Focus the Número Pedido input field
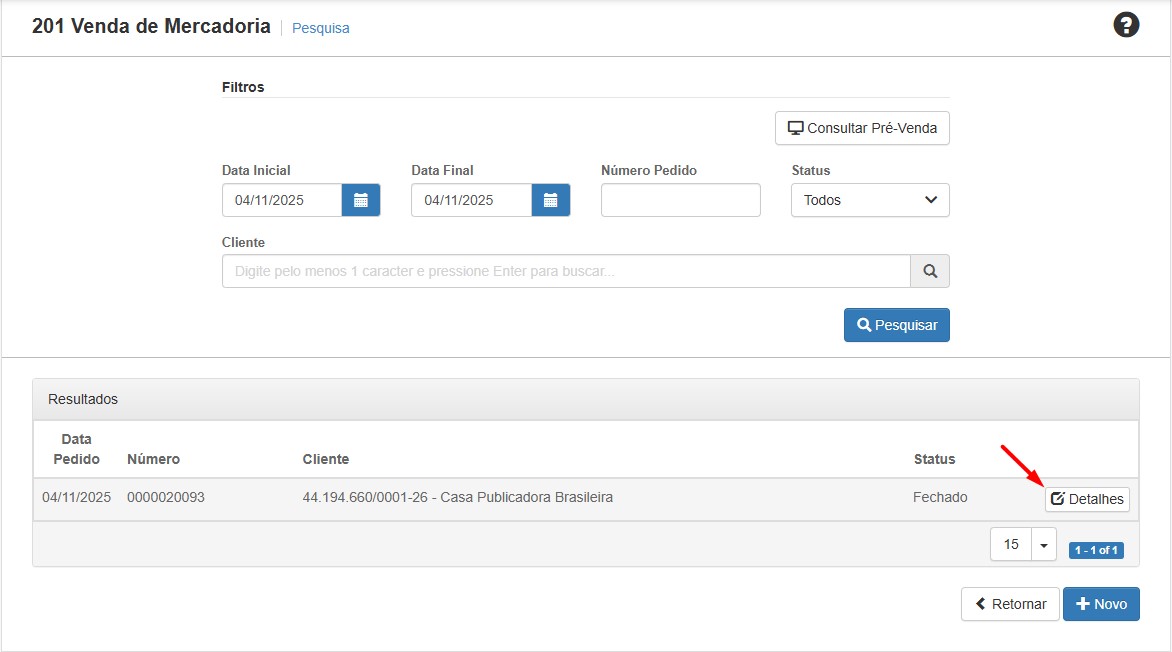Viewport: 1172px width, 652px height. pos(680,200)
